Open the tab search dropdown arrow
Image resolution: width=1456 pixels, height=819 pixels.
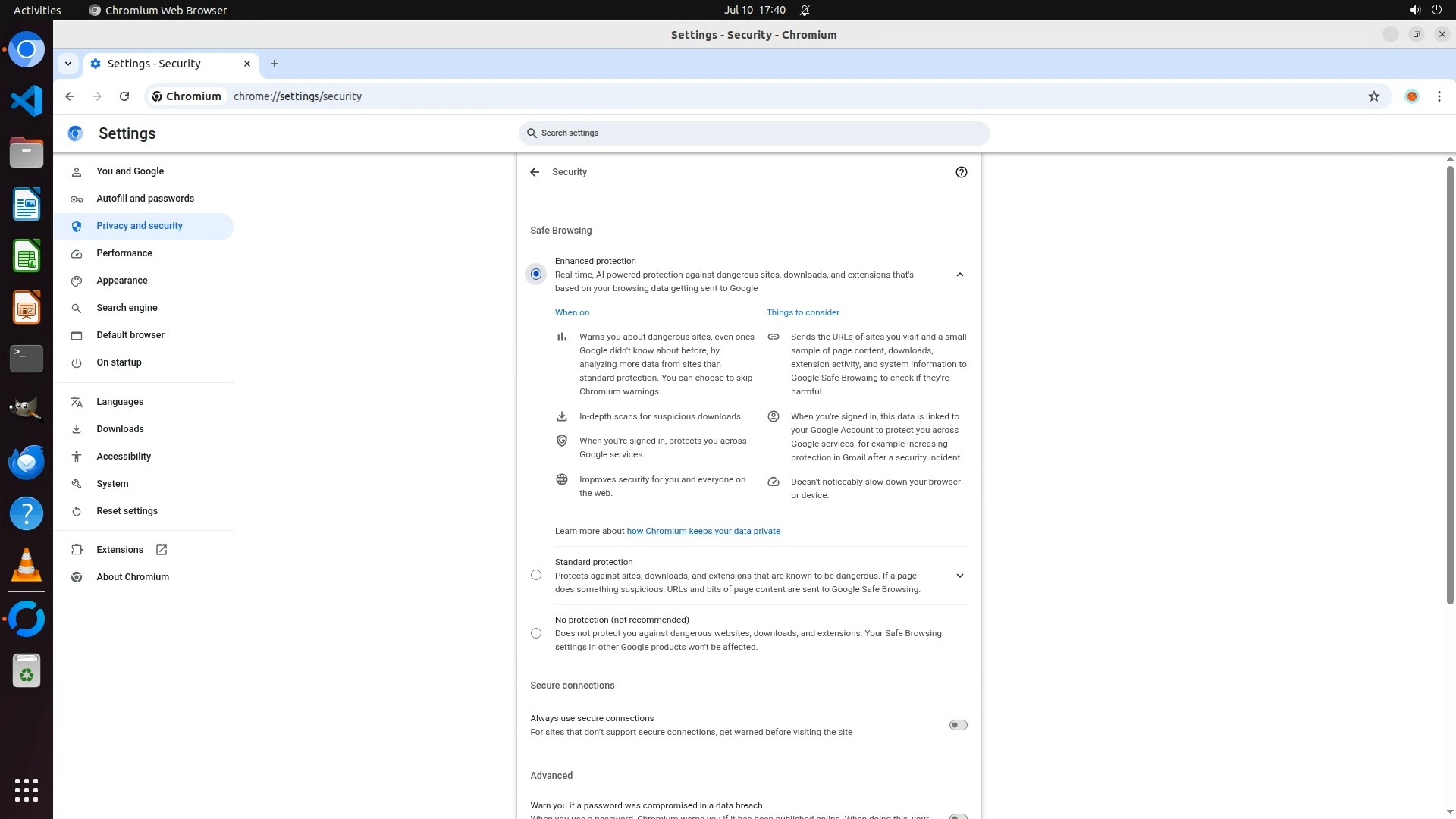pos(68,64)
